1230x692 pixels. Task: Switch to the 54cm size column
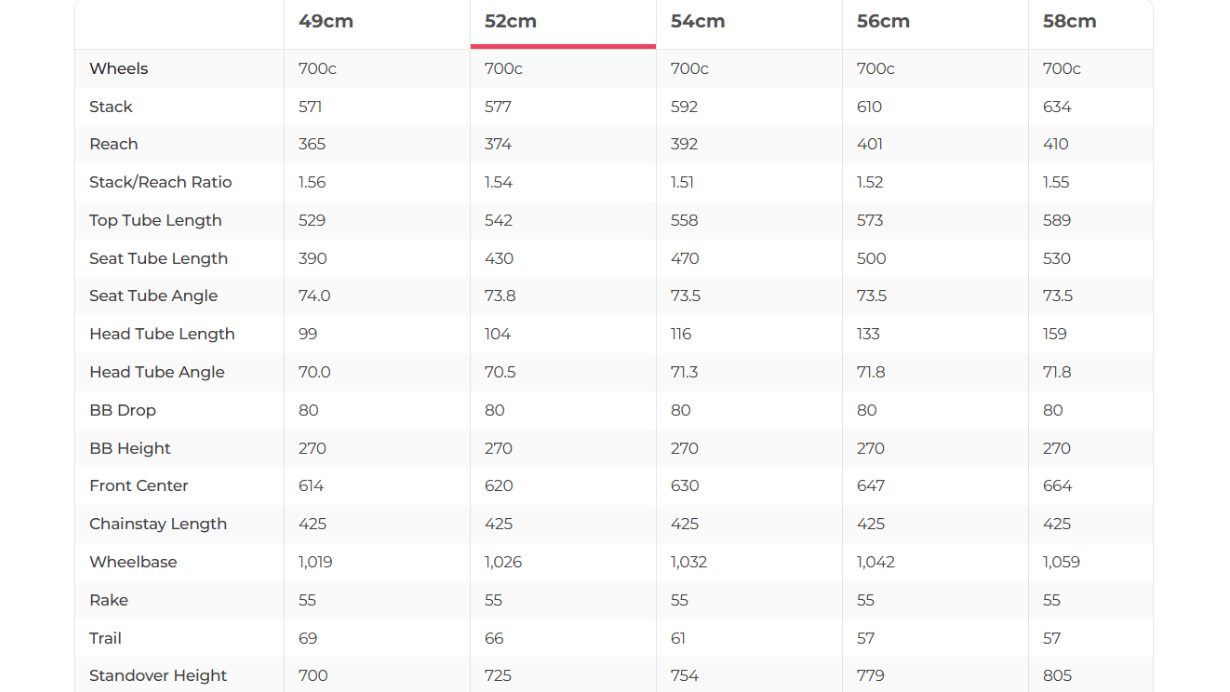697,21
